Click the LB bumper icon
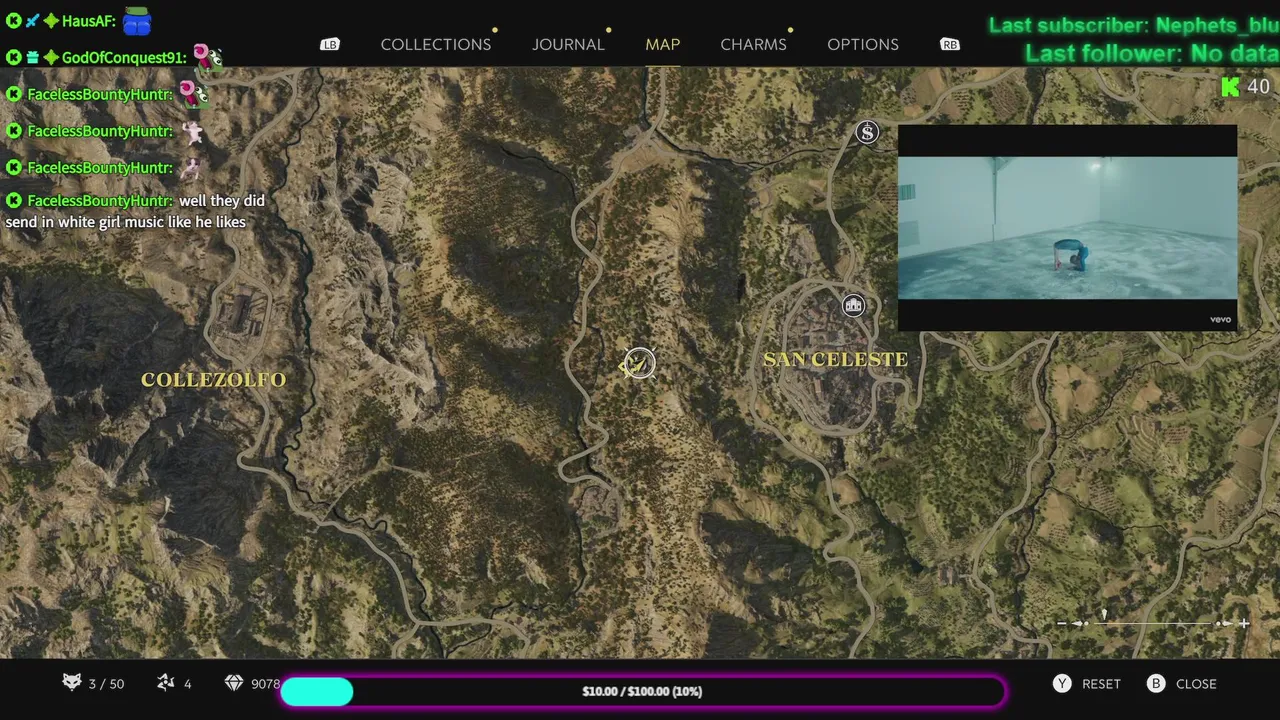This screenshot has width=1280, height=720. coord(329,44)
